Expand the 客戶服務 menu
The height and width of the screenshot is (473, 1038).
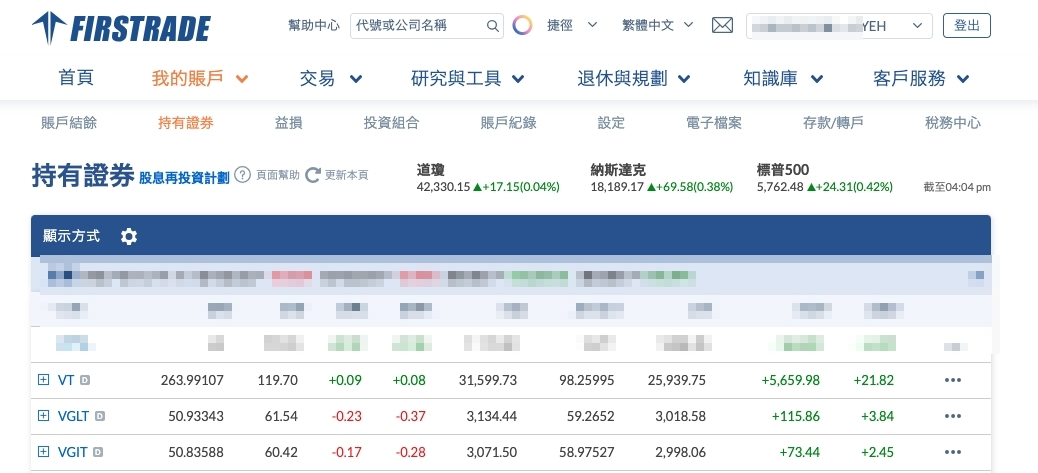click(x=921, y=79)
